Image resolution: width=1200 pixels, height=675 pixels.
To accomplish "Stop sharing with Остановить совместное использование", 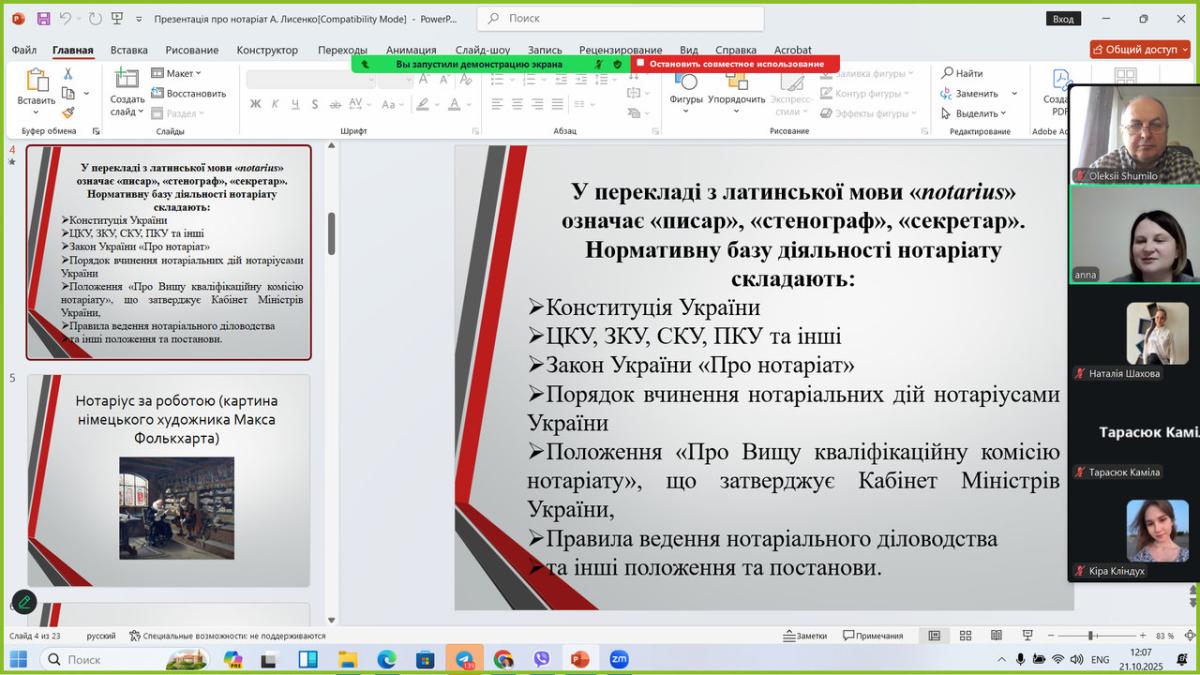I will pos(735,64).
